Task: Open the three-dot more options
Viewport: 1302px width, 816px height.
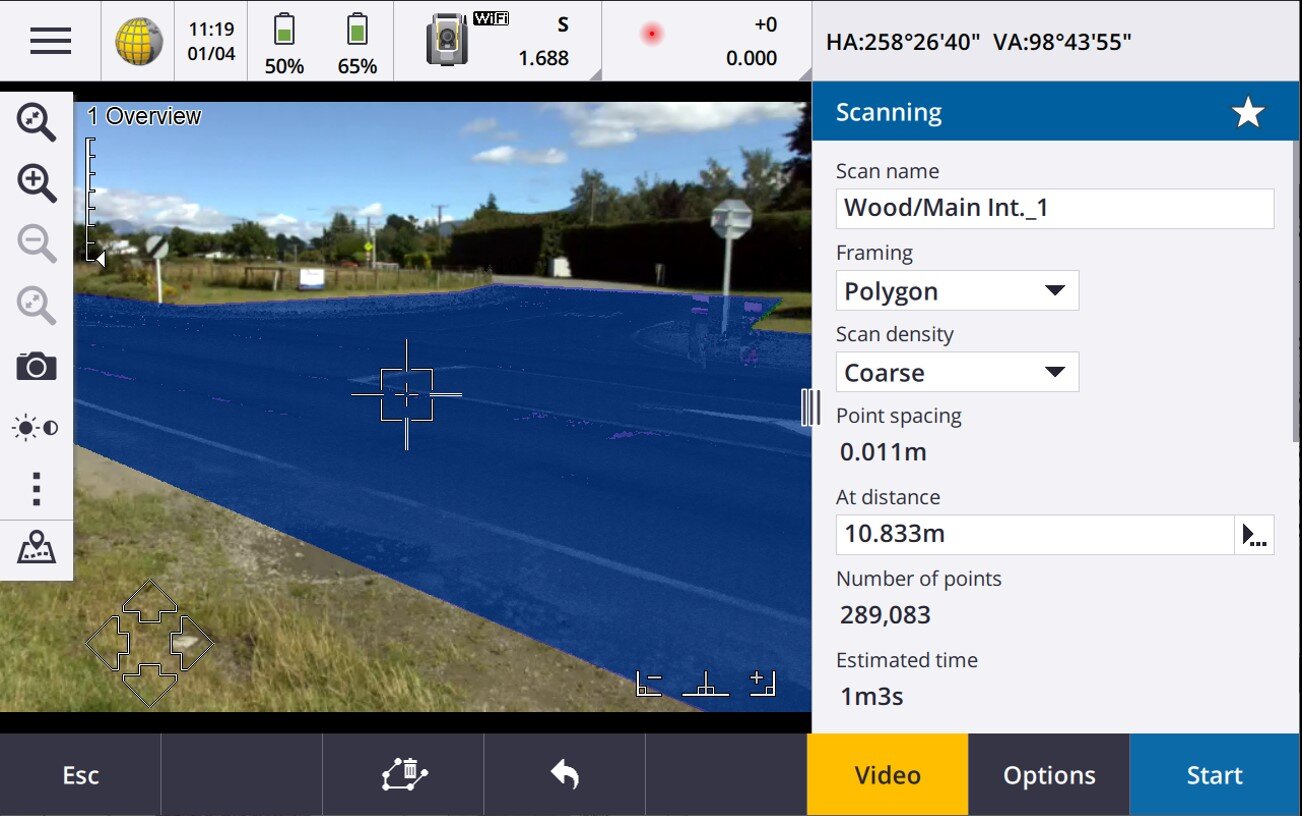Action: (x=36, y=488)
